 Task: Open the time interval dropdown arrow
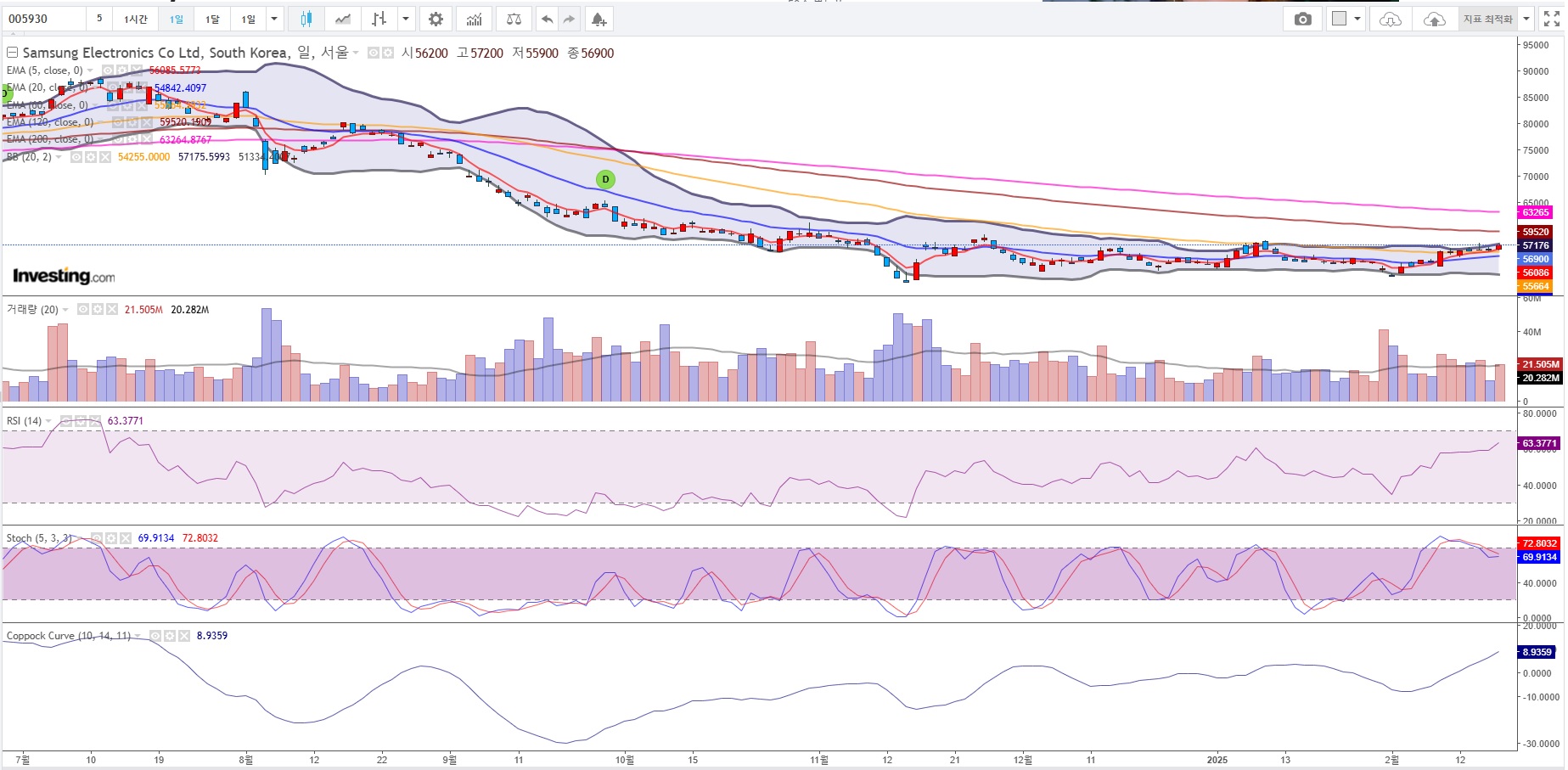[274, 19]
